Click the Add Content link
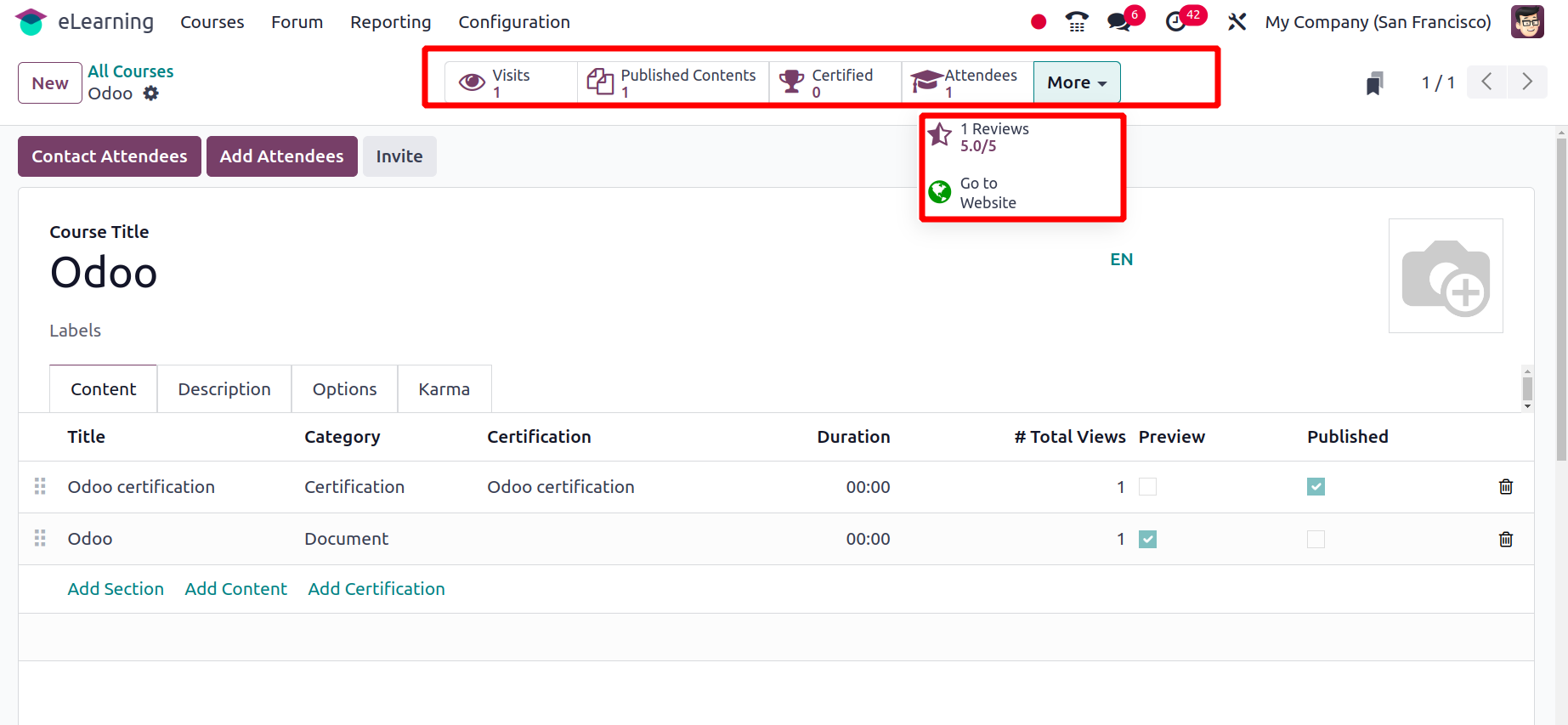 coord(236,589)
